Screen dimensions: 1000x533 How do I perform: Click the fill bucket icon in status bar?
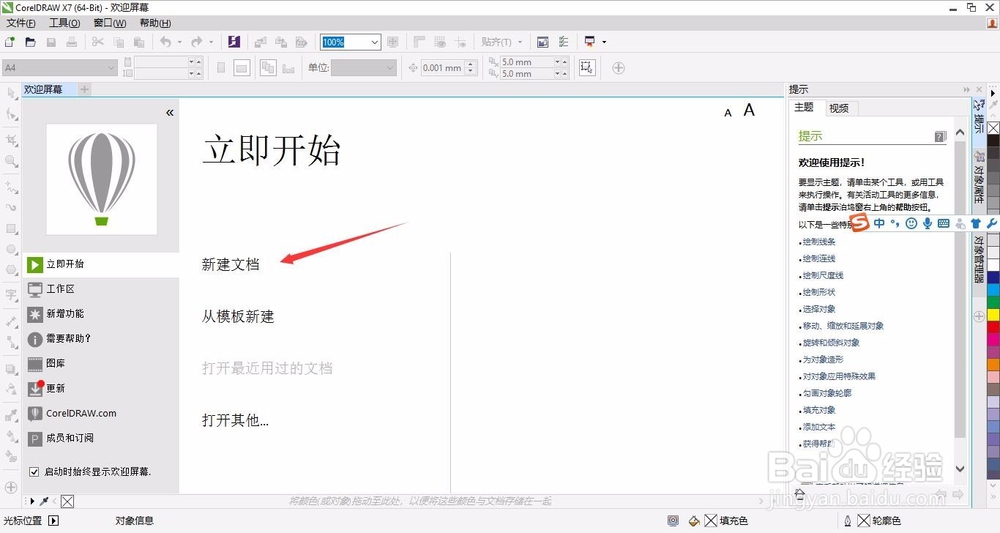(694, 521)
